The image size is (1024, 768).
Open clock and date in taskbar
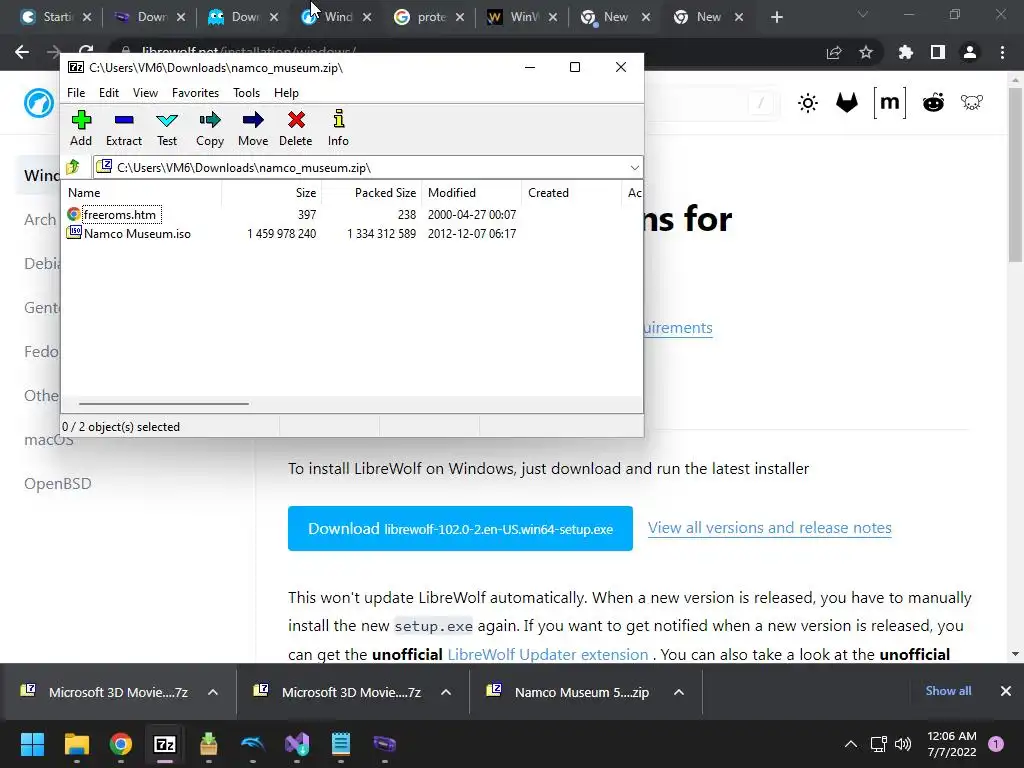tap(952, 744)
